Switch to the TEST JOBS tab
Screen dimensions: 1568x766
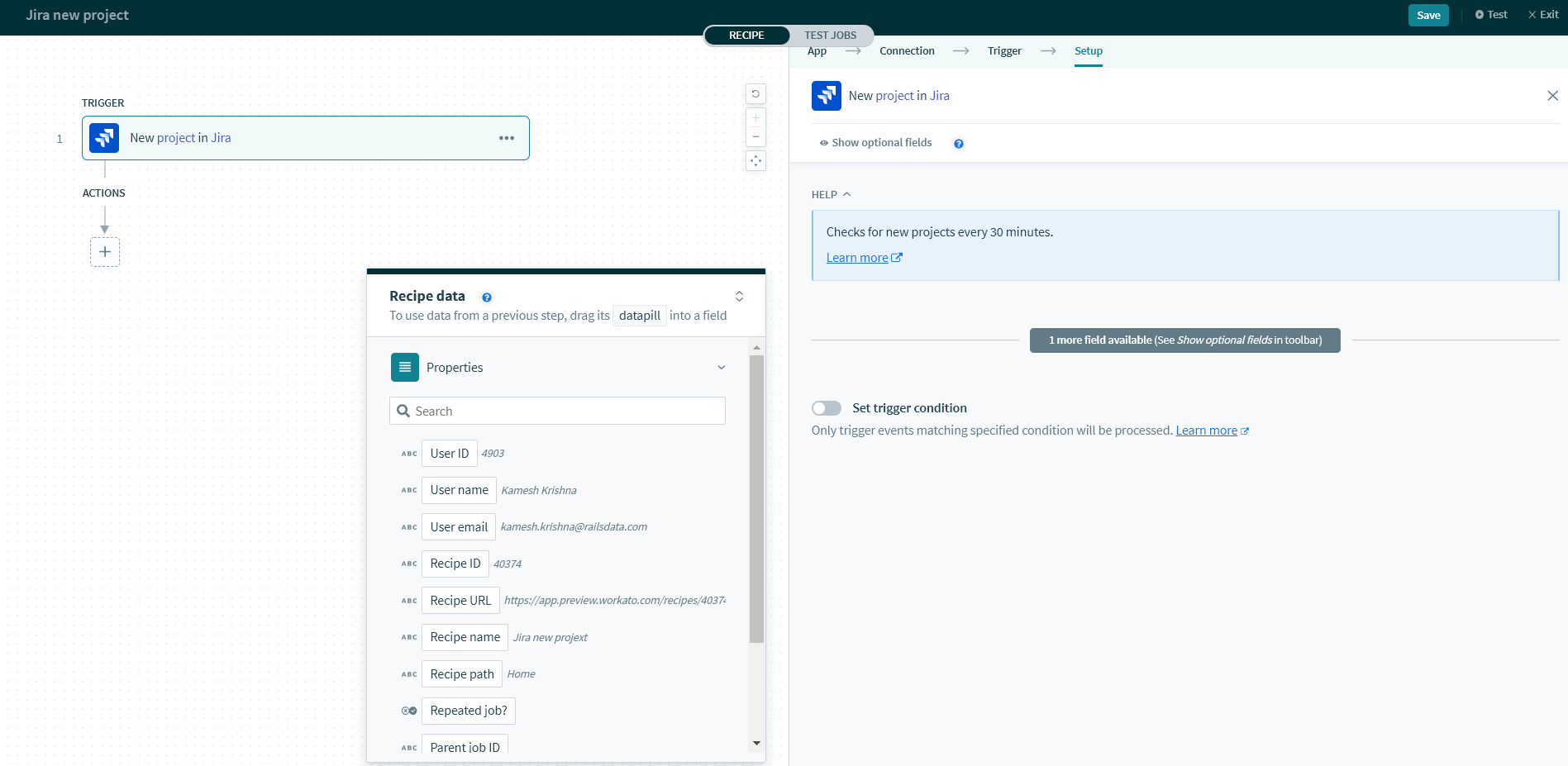pos(830,36)
